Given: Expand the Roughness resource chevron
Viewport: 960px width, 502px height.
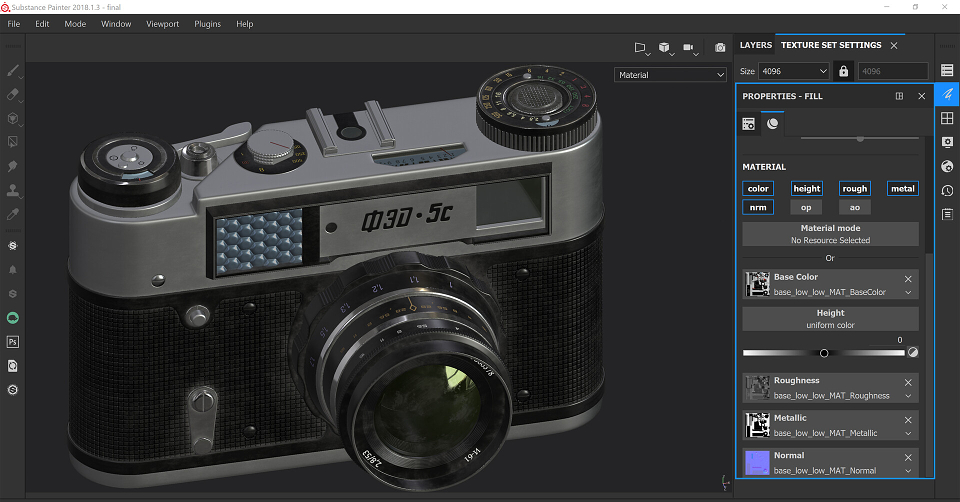Looking at the screenshot, I should 908,396.
